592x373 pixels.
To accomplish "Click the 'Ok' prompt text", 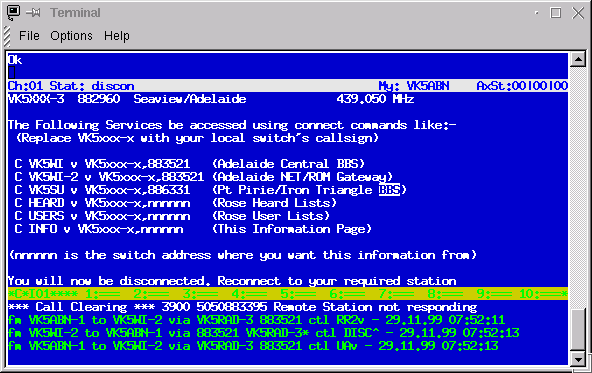I will [15, 60].
